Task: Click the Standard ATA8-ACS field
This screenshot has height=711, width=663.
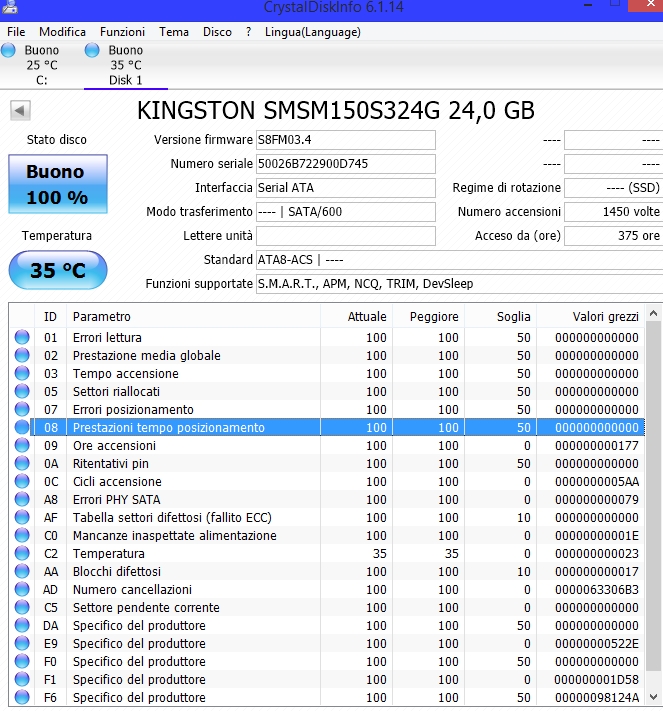Action: 459,260
